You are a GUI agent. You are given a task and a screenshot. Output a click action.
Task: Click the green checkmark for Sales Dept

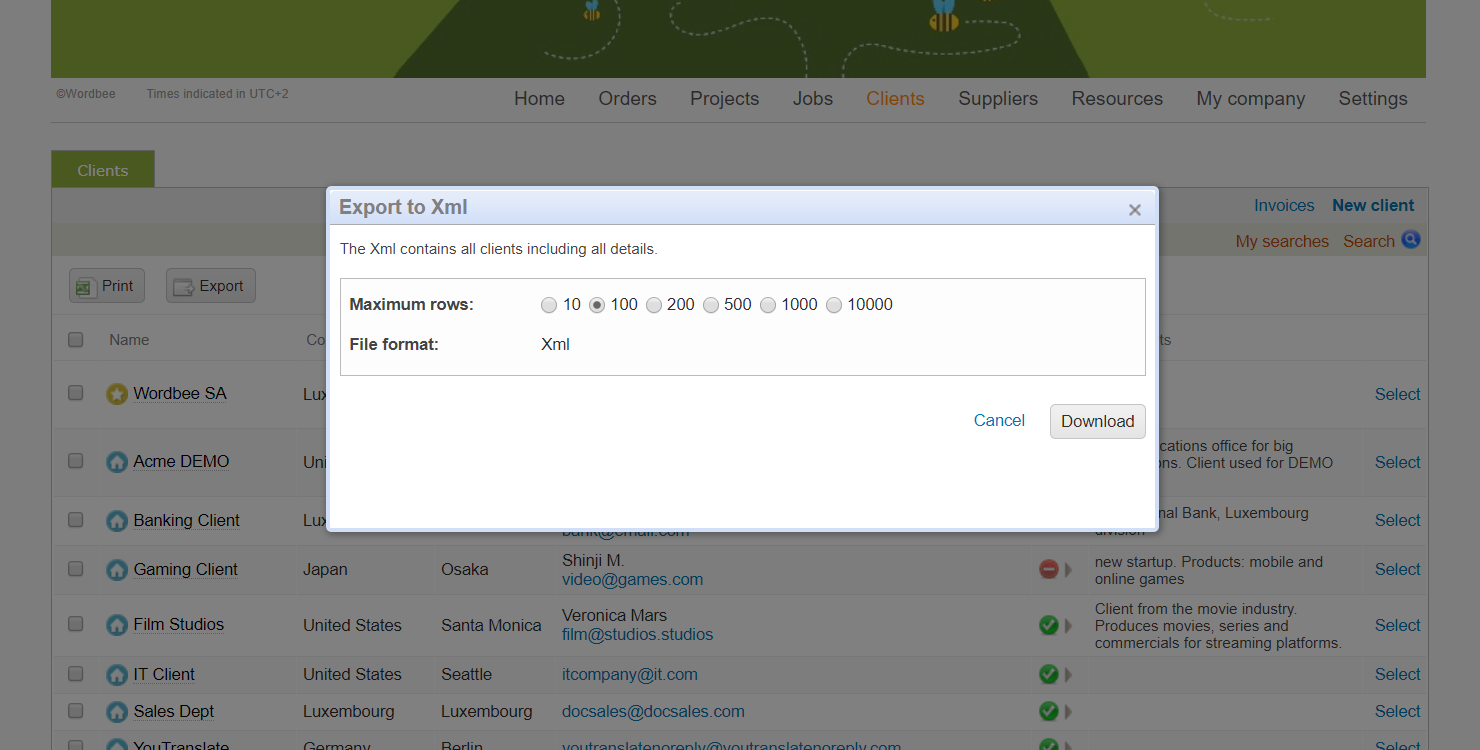(x=1048, y=711)
